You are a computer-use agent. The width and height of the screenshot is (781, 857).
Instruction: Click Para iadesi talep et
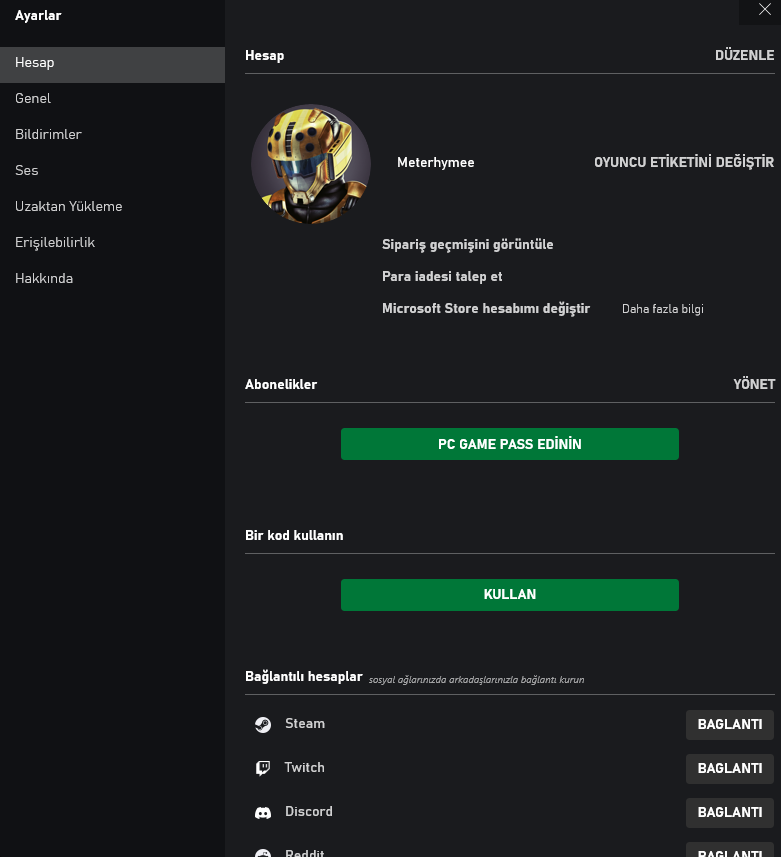coord(442,276)
